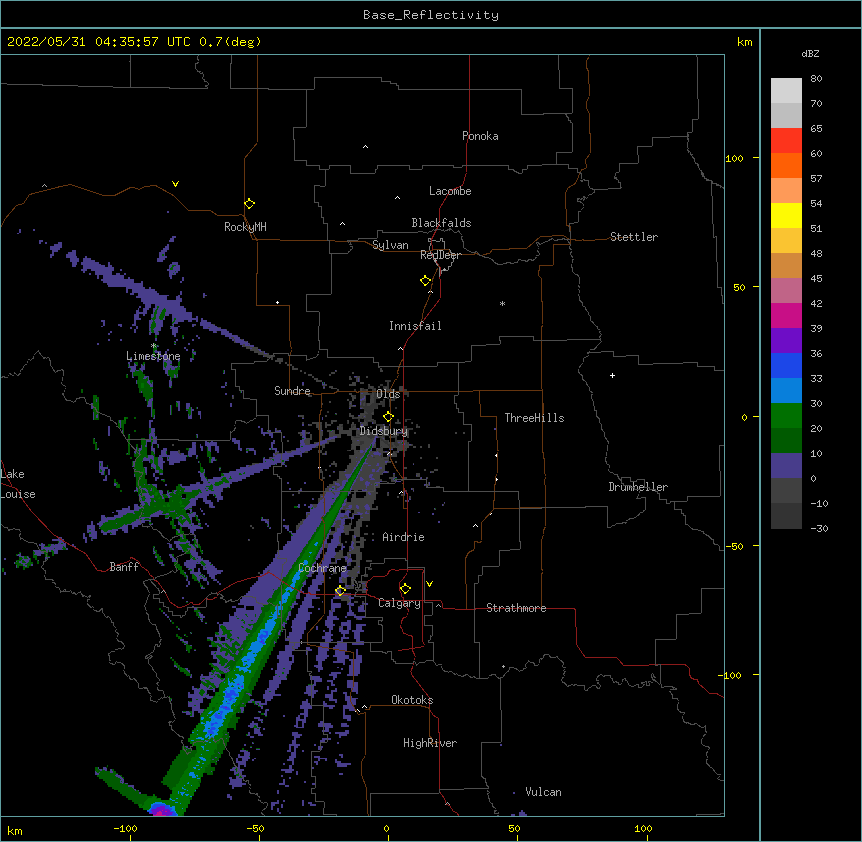The height and width of the screenshot is (842, 862).
Task: Click the yellow V marker northwest of RockyMH
Action: (x=175, y=184)
